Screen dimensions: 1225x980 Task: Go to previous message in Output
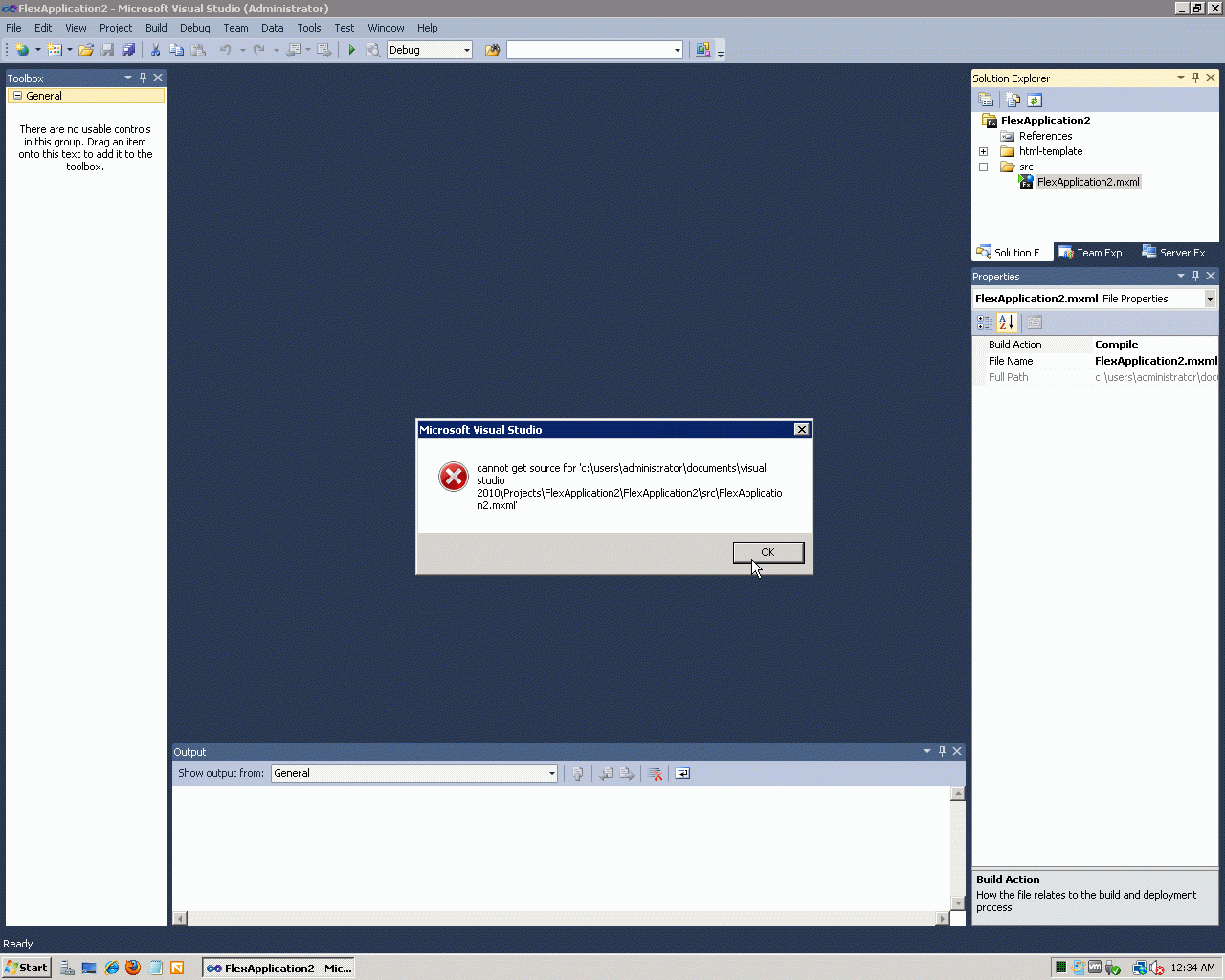point(606,773)
